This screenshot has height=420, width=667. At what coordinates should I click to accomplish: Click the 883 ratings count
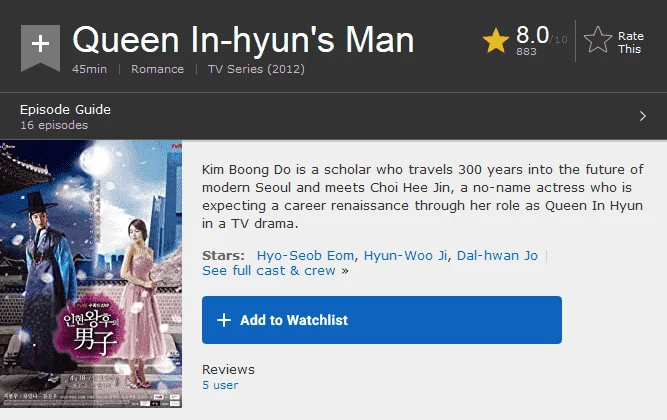click(x=526, y=51)
